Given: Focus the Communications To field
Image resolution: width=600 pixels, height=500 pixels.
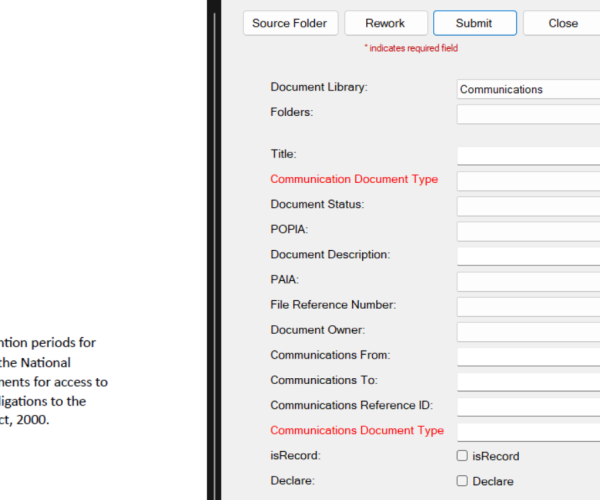Looking at the screenshot, I should coord(528,382).
